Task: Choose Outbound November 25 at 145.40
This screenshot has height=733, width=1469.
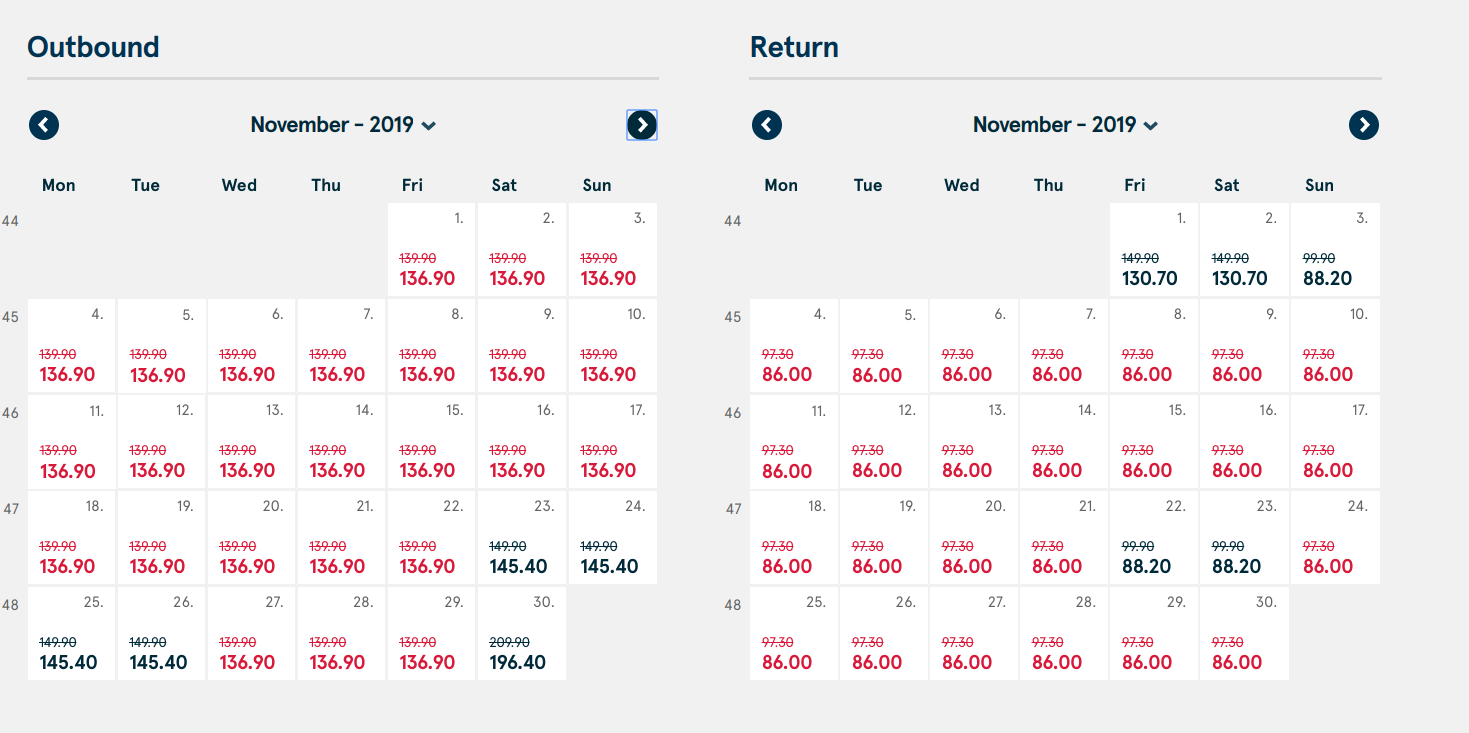Action: coord(72,634)
